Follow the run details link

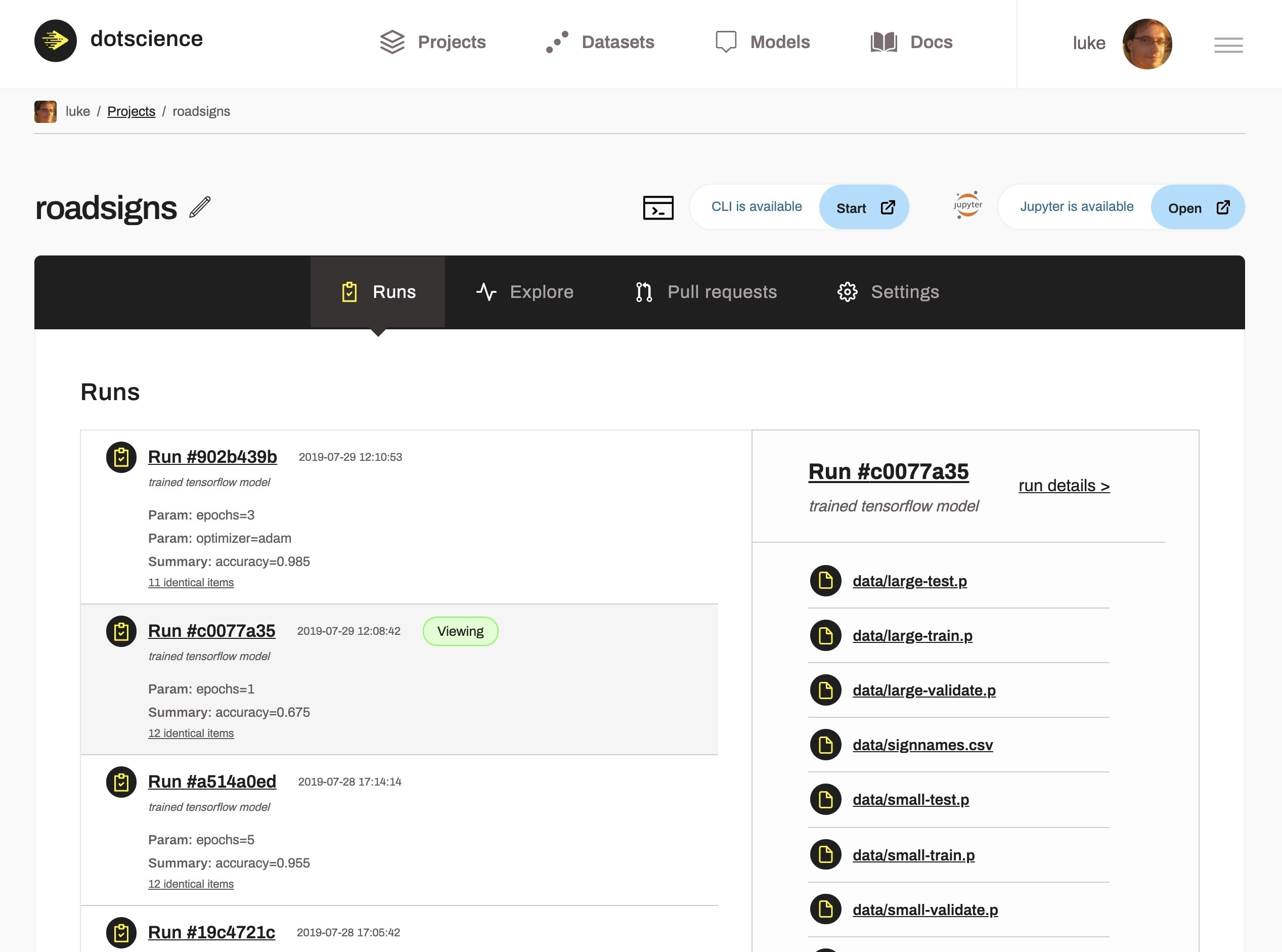[x=1064, y=486]
